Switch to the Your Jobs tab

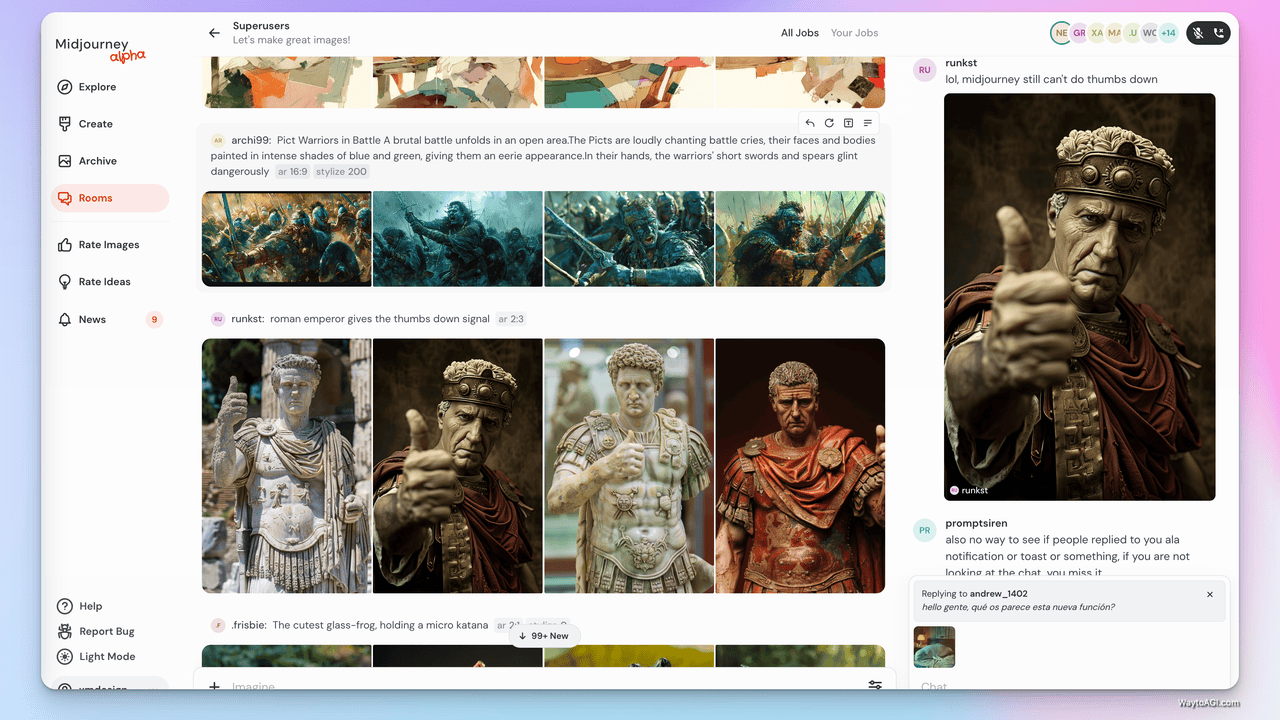(x=854, y=33)
